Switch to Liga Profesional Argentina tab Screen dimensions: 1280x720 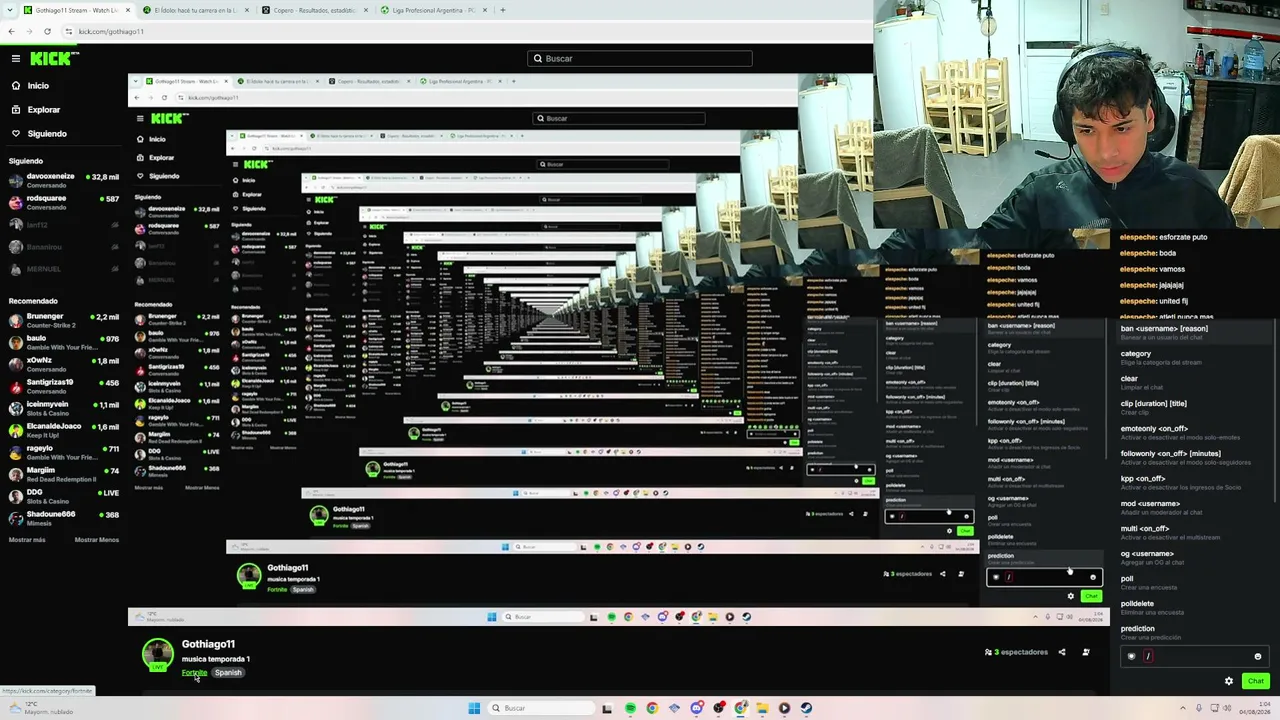click(434, 10)
